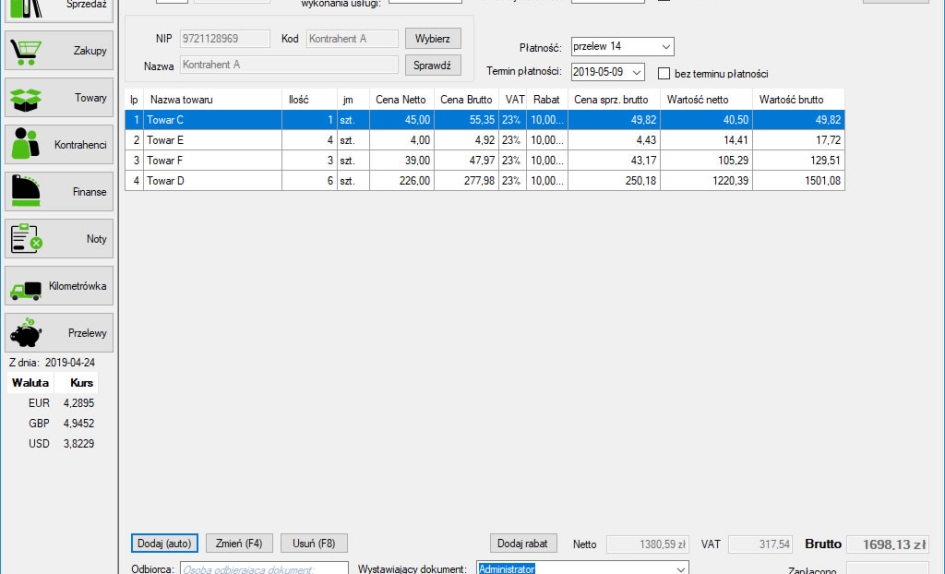This screenshot has width=945, height=574.
Task: Click the Dodaj rabat button
Action: tap(522, 543)
